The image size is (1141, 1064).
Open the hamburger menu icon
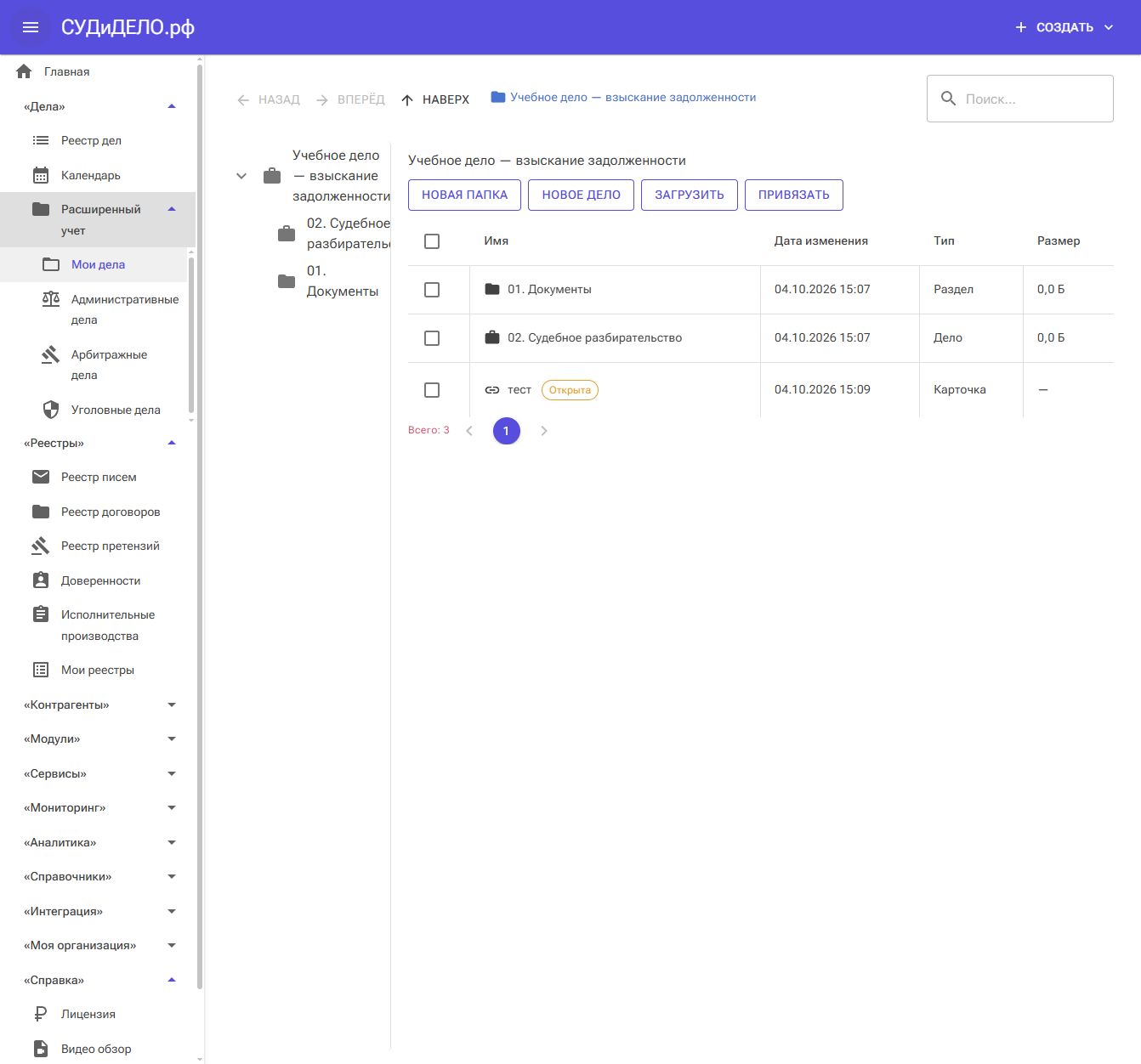pos(31,27)
